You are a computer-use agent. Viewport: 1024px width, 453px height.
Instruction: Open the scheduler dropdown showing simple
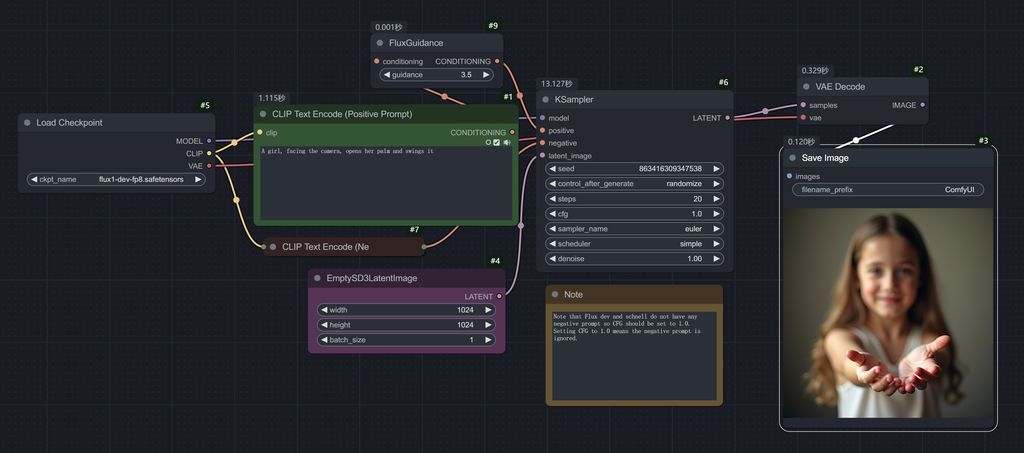tap(635, 244)
